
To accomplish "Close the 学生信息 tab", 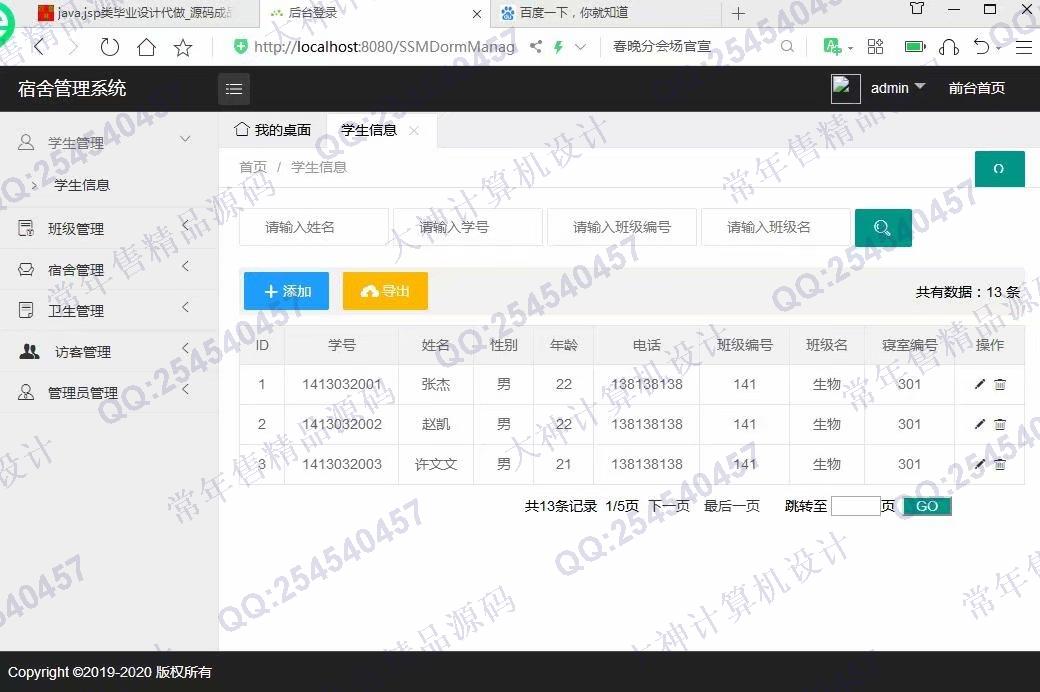I will [414, 131].
